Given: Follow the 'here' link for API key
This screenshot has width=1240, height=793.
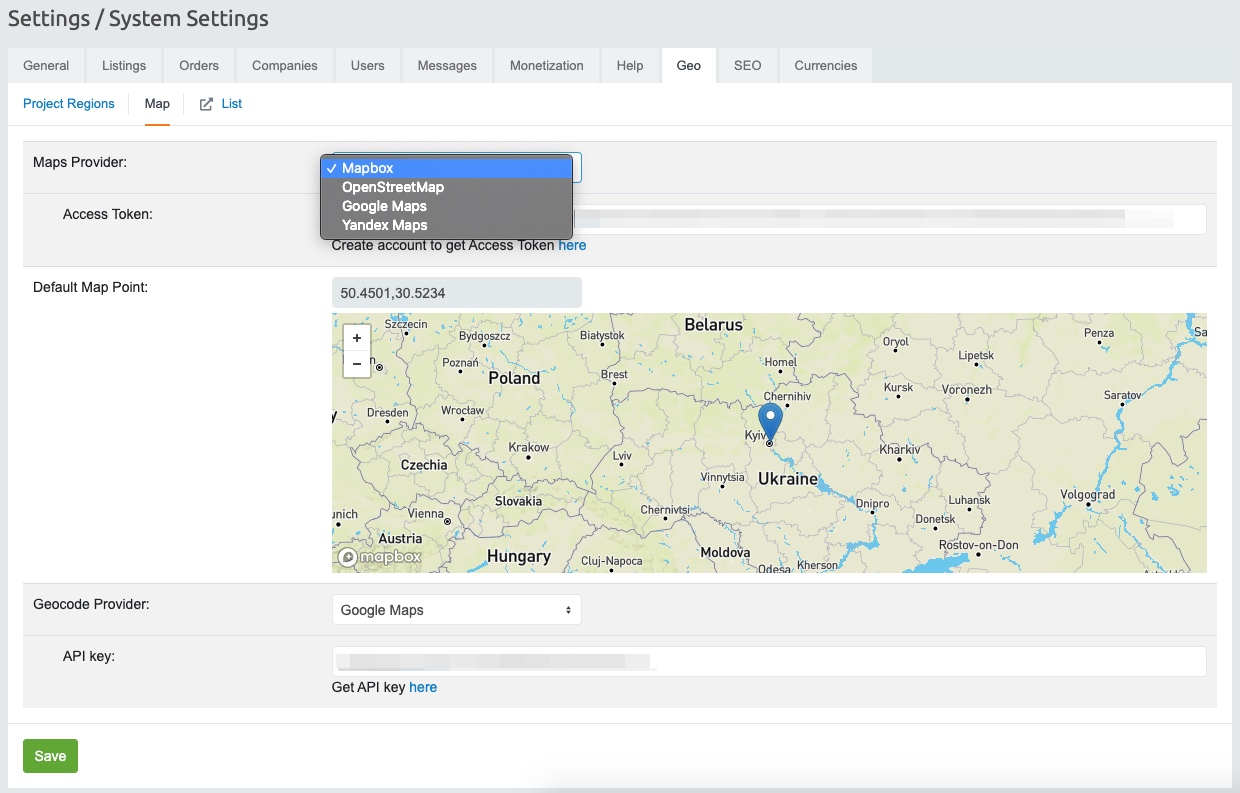Looking at the screenshot, I should click(423, 687).
